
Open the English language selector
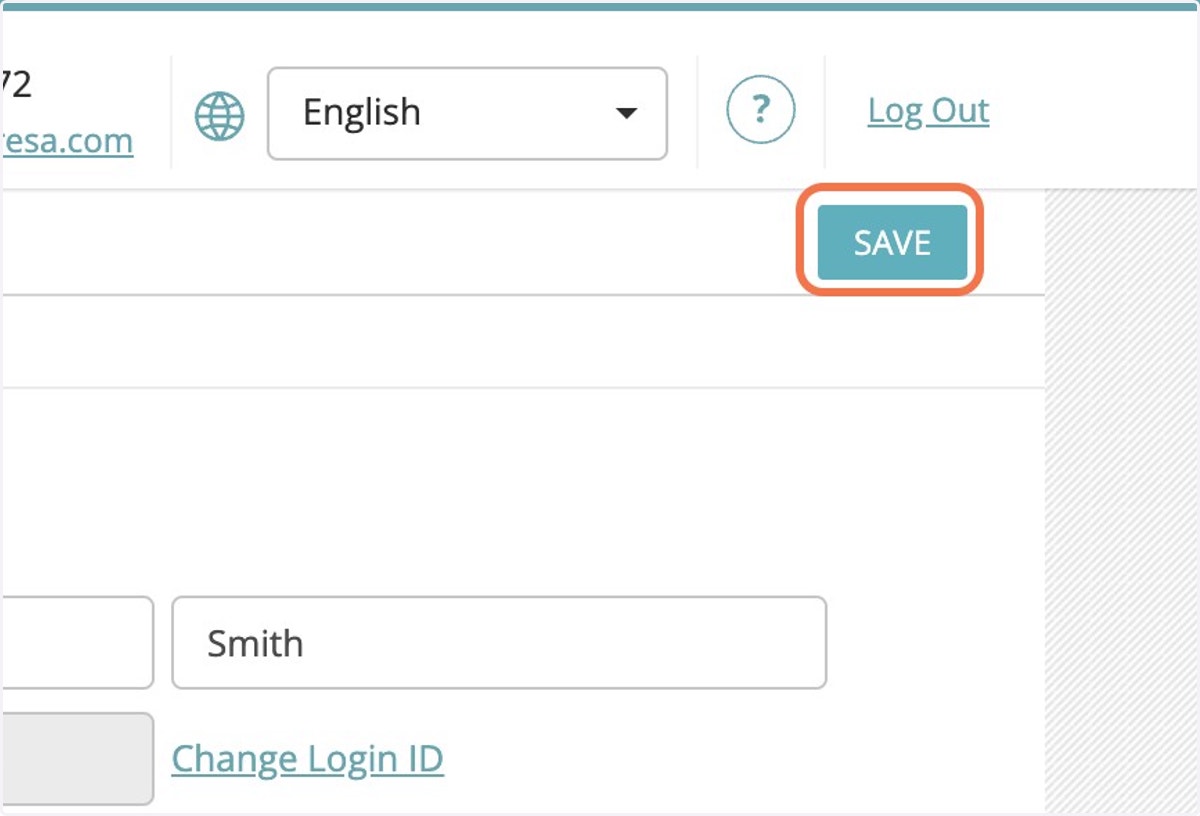click(467, 113)
